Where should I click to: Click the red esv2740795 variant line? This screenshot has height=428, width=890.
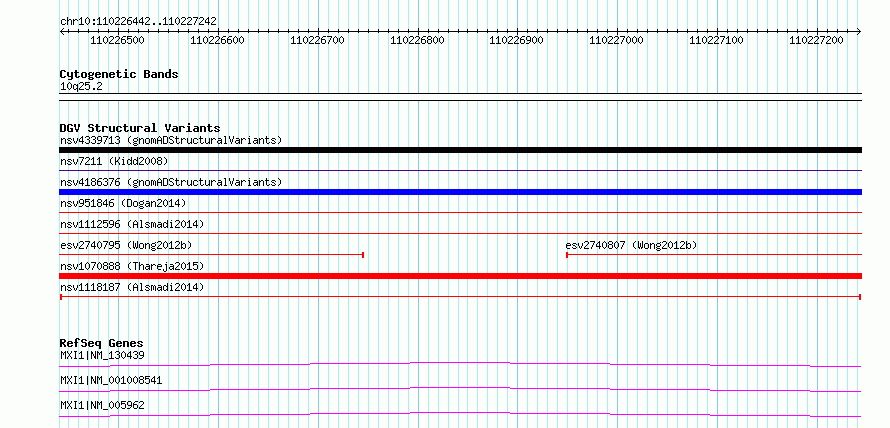point(211,255)
